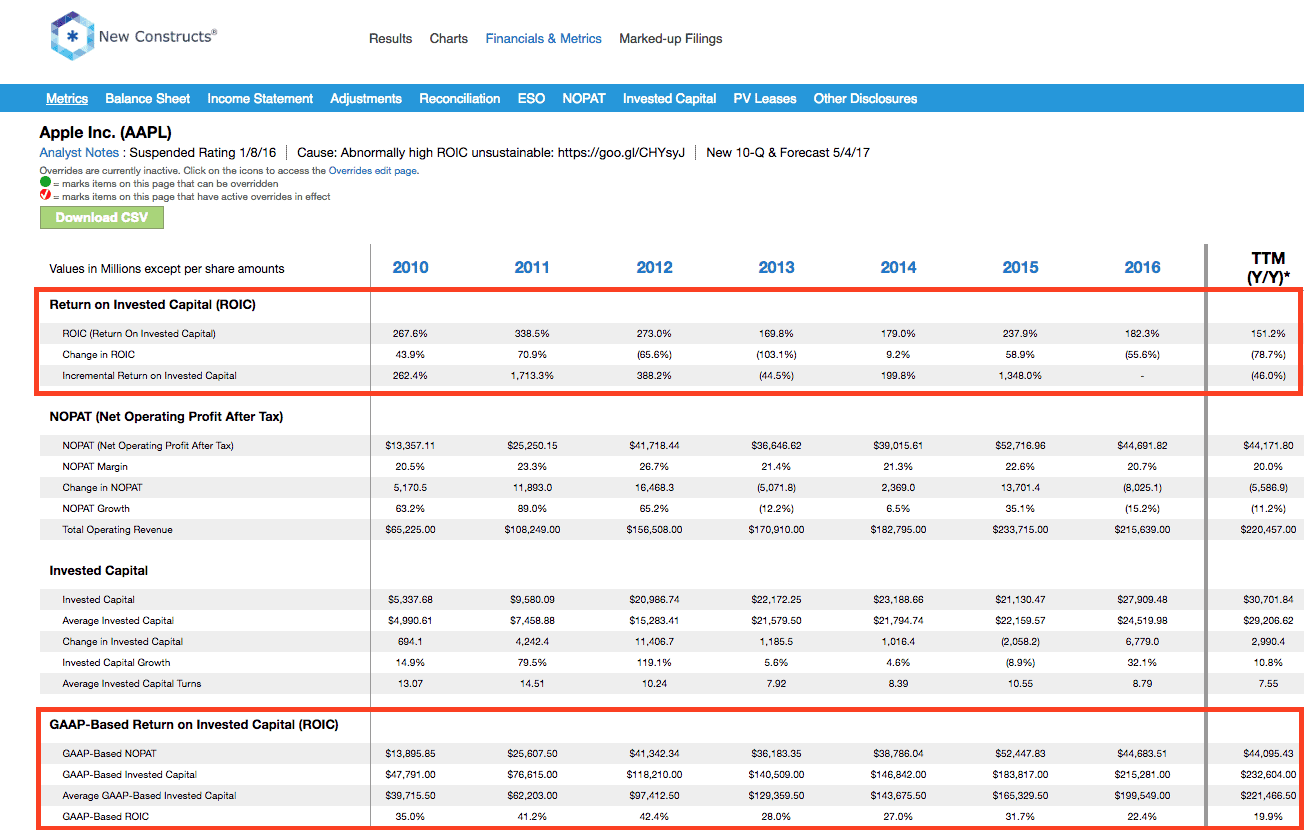Click the Suspended Rating 1/8/16 note
Viewport: 1304px width, 830px height.
203,153
